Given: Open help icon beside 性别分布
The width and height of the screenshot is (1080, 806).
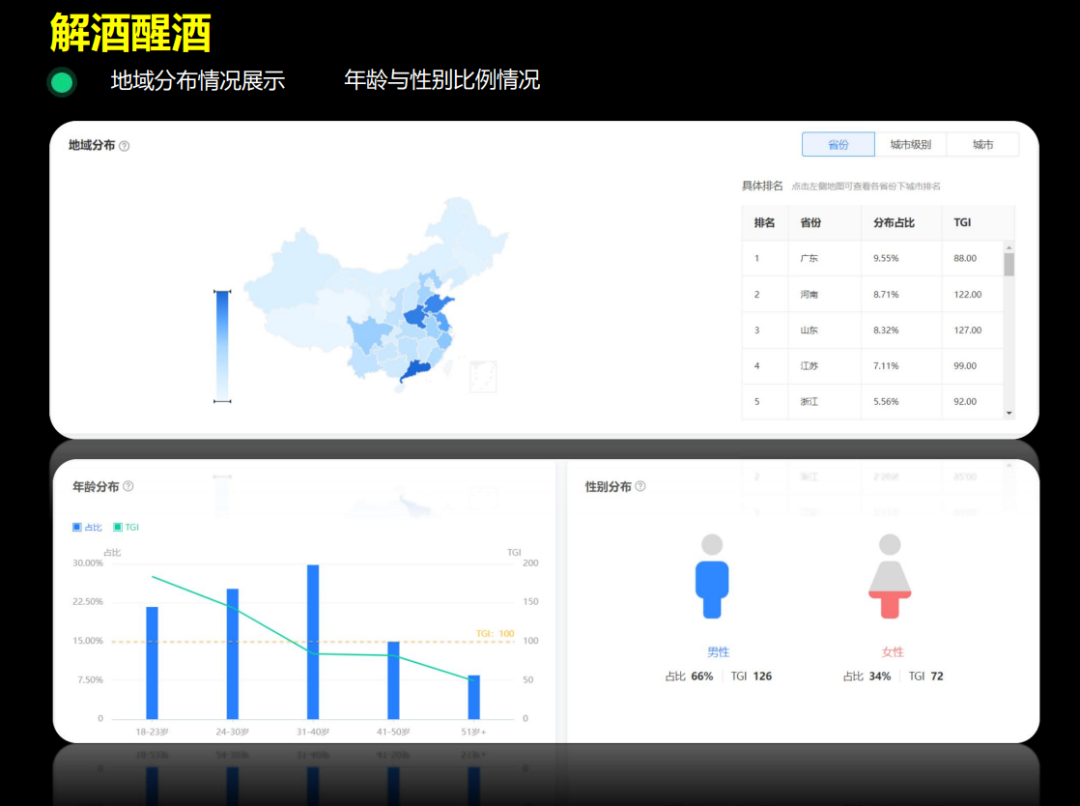Looking at the screenshot, I should (641, 486).
